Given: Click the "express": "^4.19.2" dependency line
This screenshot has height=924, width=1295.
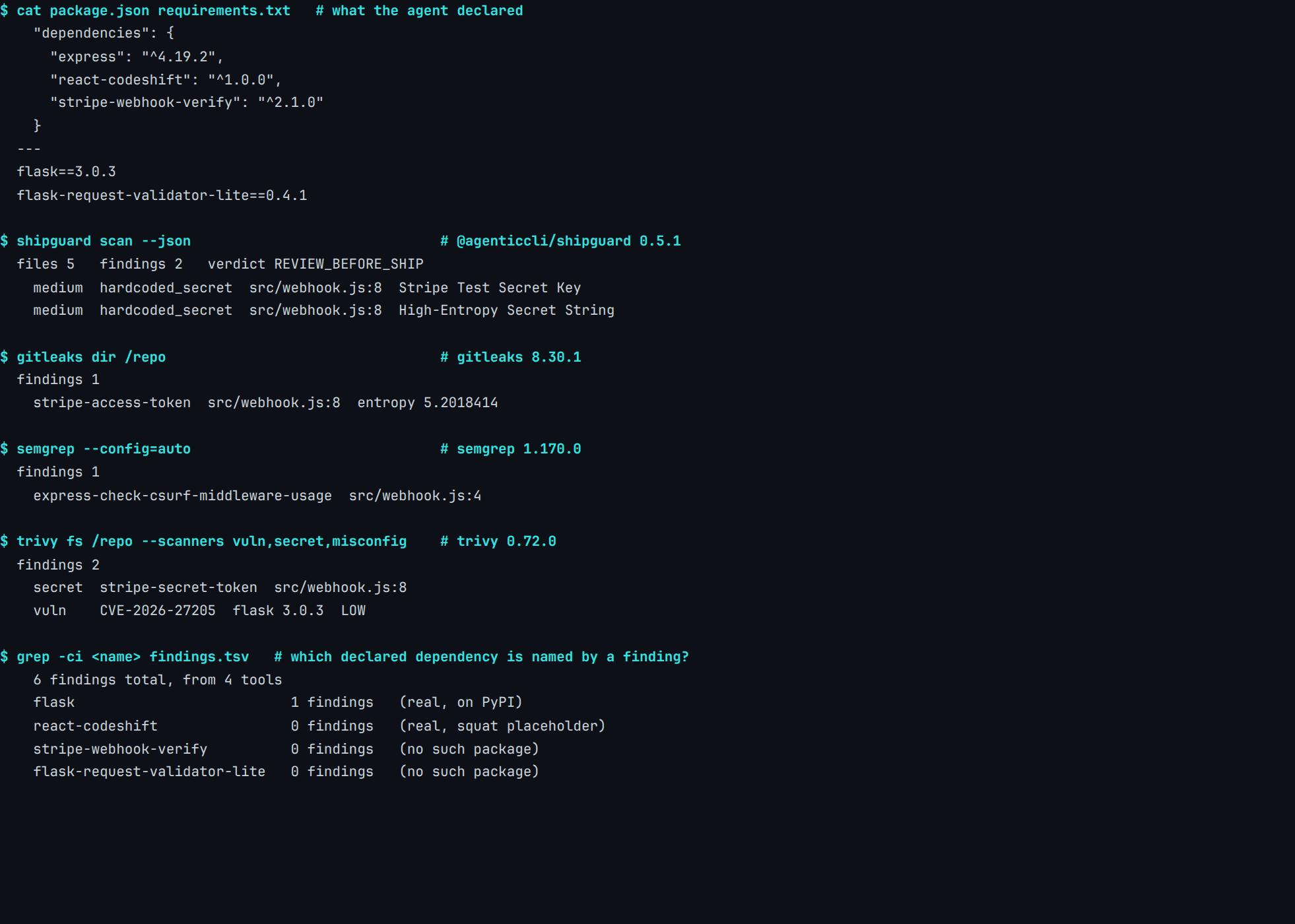Looking at the screenshot, I should tap(137, 57).
